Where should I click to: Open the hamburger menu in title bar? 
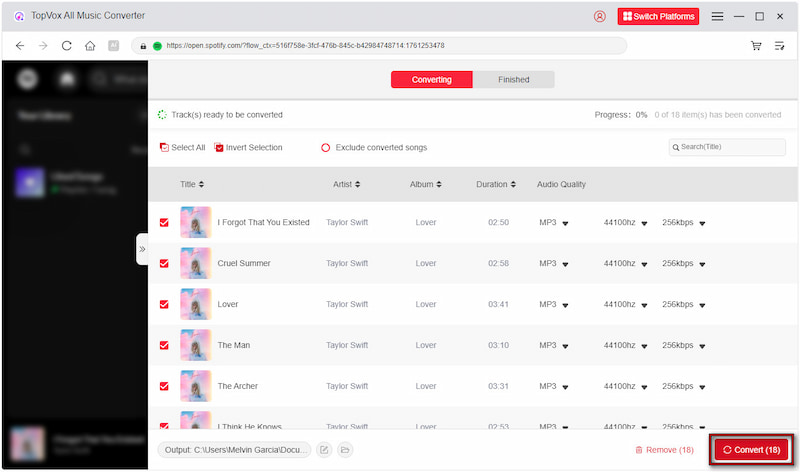tap(717, 17)
